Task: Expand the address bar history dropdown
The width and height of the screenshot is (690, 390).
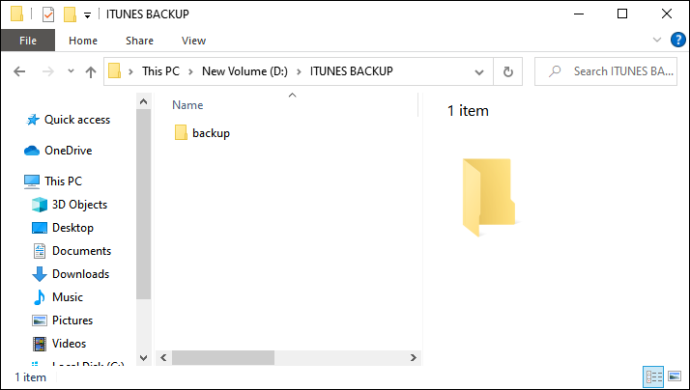Action: 479,72
